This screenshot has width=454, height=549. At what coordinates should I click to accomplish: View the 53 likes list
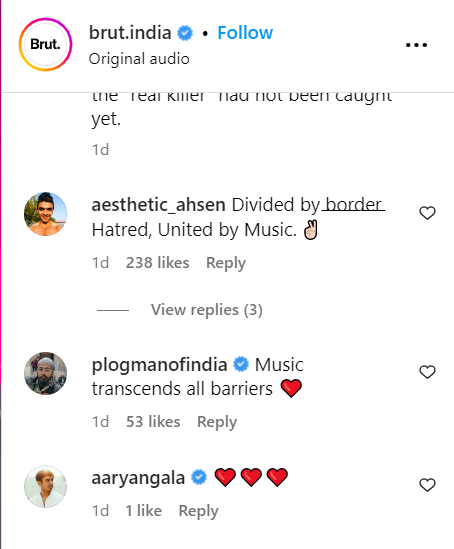pos(153,422)
